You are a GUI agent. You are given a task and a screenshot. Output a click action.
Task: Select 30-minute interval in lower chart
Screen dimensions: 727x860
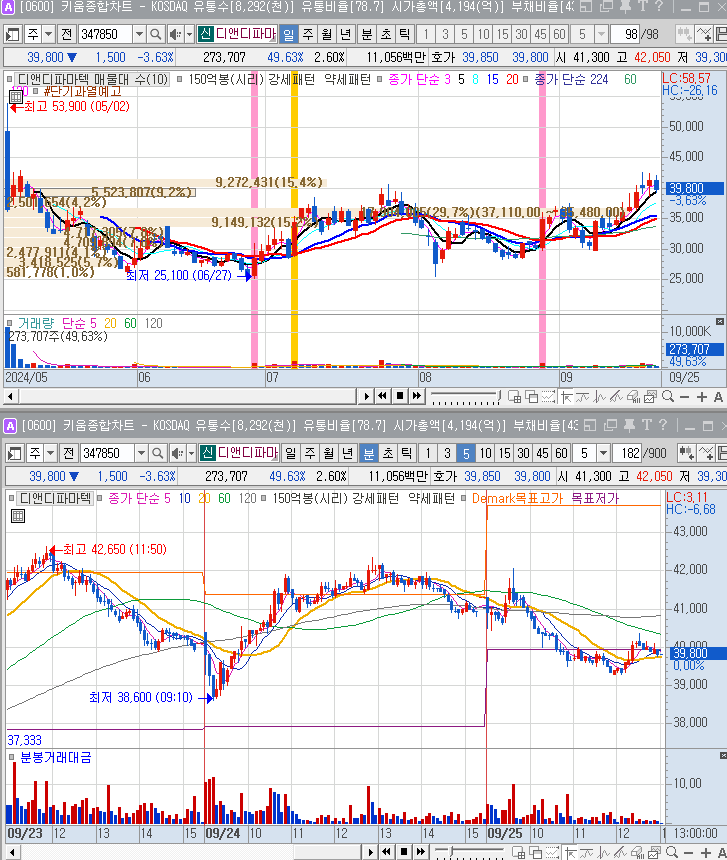click(523, 454)
